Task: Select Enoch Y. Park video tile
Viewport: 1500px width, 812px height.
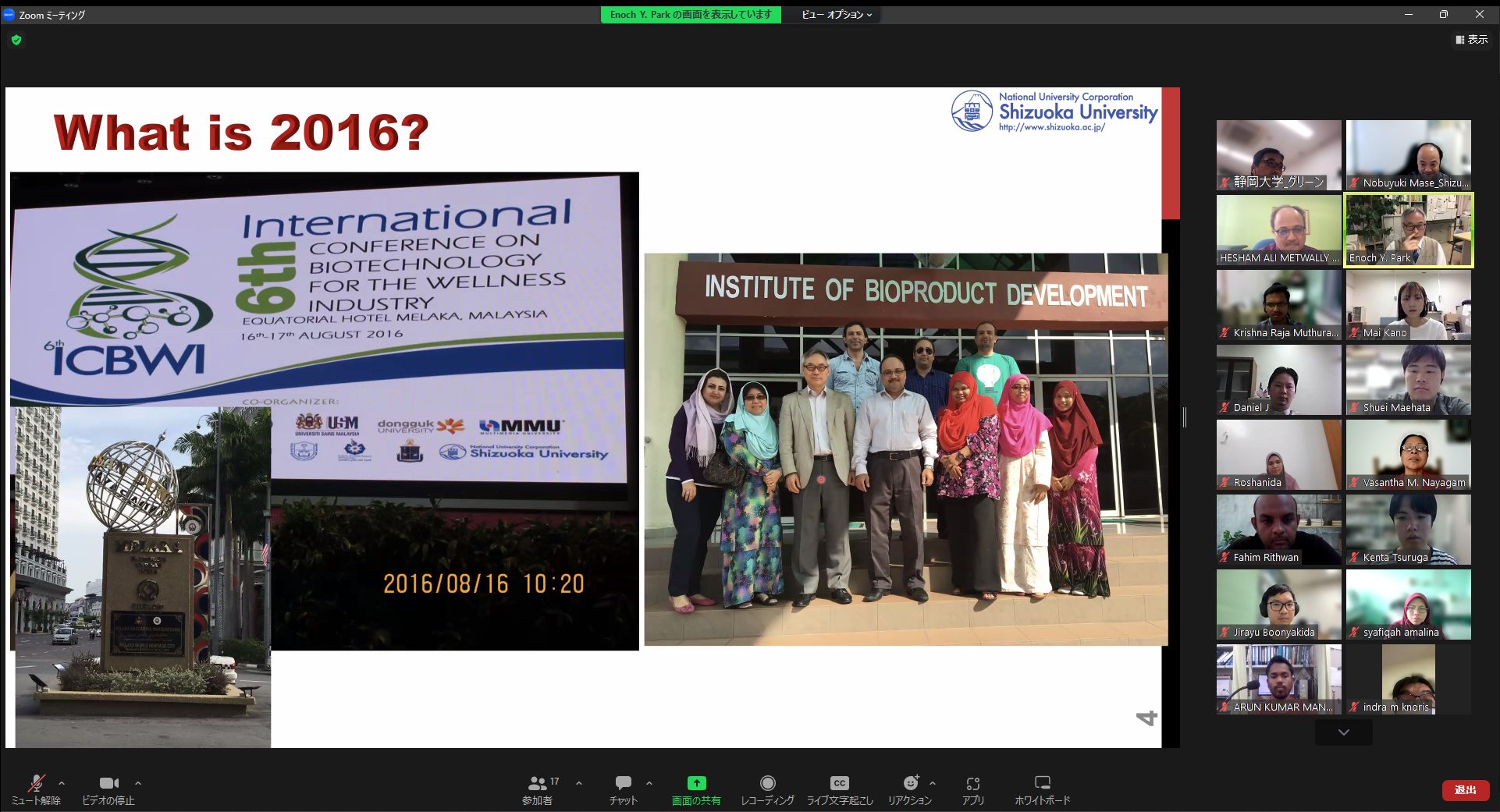Action: coord(1408,229)
